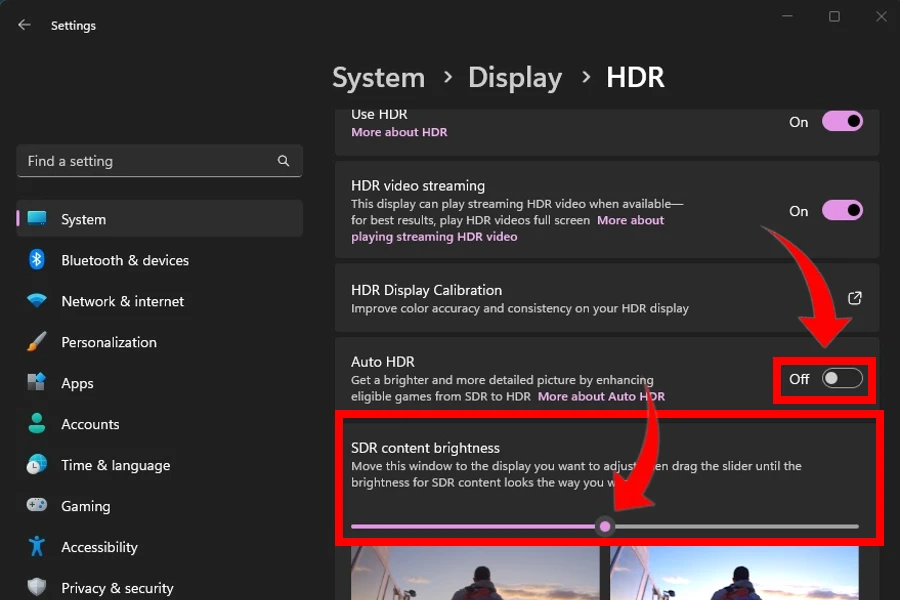Click the Bluetooth icon in sidebar
Viewport: 900px width, 600px height.
pos(37,260)
